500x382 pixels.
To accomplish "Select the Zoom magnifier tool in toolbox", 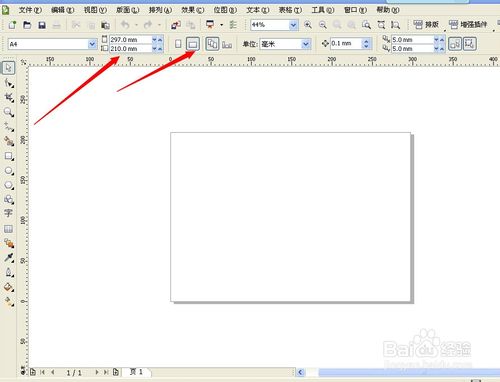I will pos(9,112).
